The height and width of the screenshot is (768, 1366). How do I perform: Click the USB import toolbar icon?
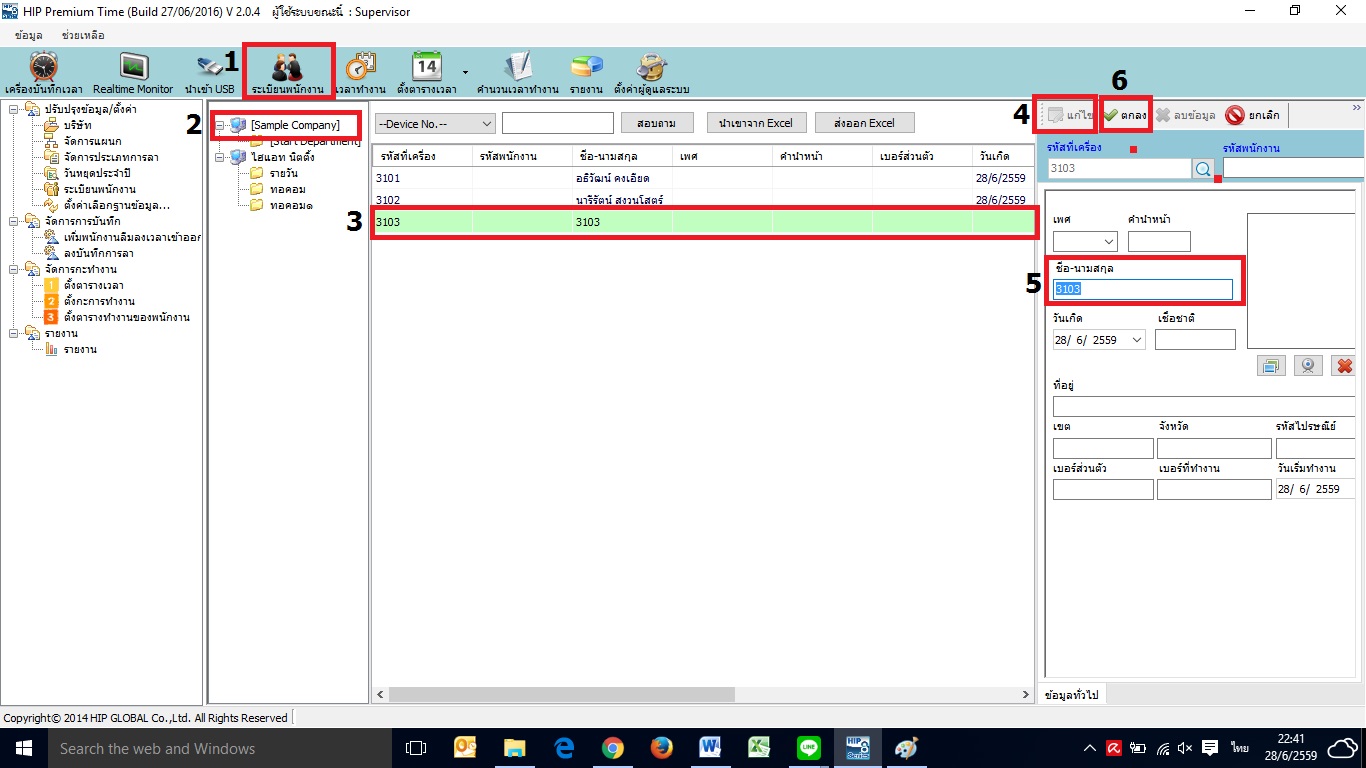point(209,74)
